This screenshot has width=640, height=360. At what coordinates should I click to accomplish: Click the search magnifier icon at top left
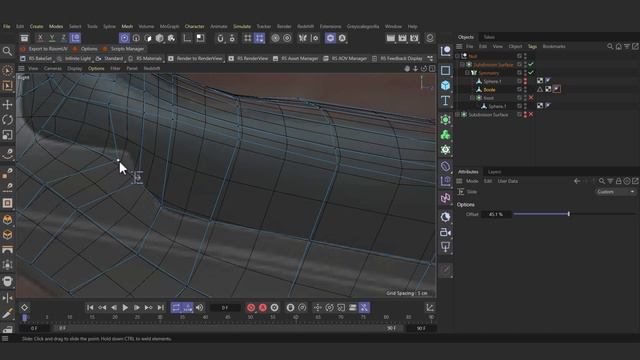(7, 51)
